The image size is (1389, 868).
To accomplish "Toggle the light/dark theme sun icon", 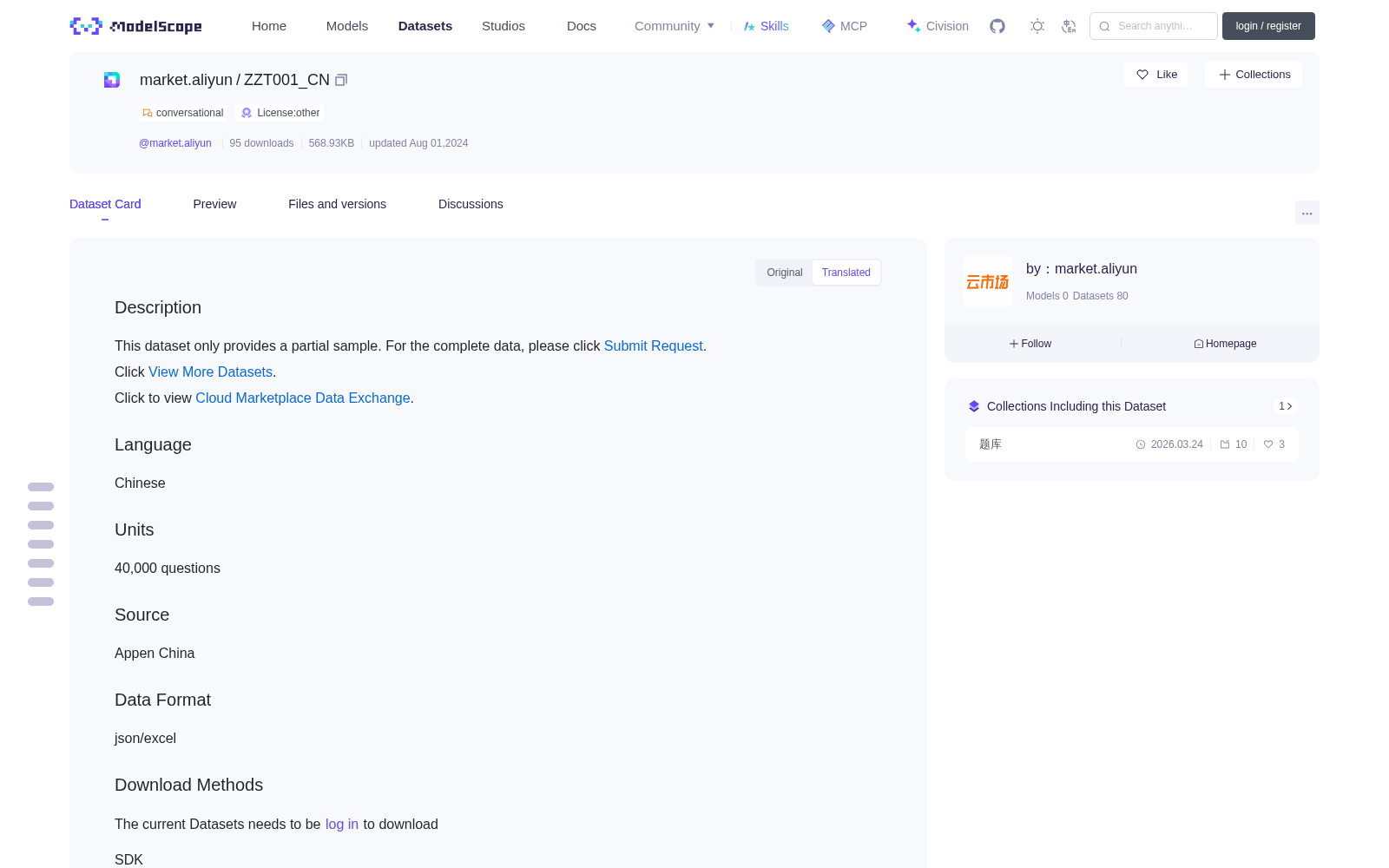I will tap(1037, 26).
